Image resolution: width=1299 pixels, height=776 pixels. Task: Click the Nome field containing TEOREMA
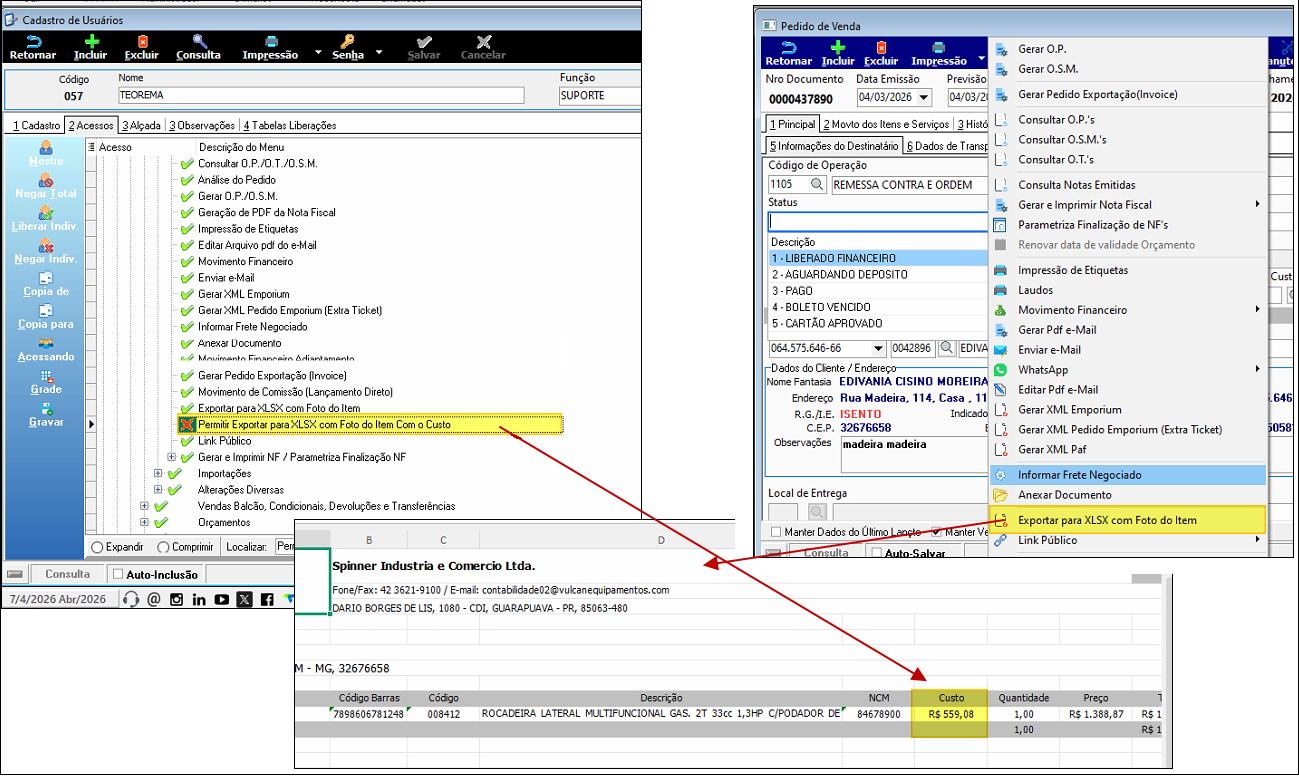click(x=320, y=96)
